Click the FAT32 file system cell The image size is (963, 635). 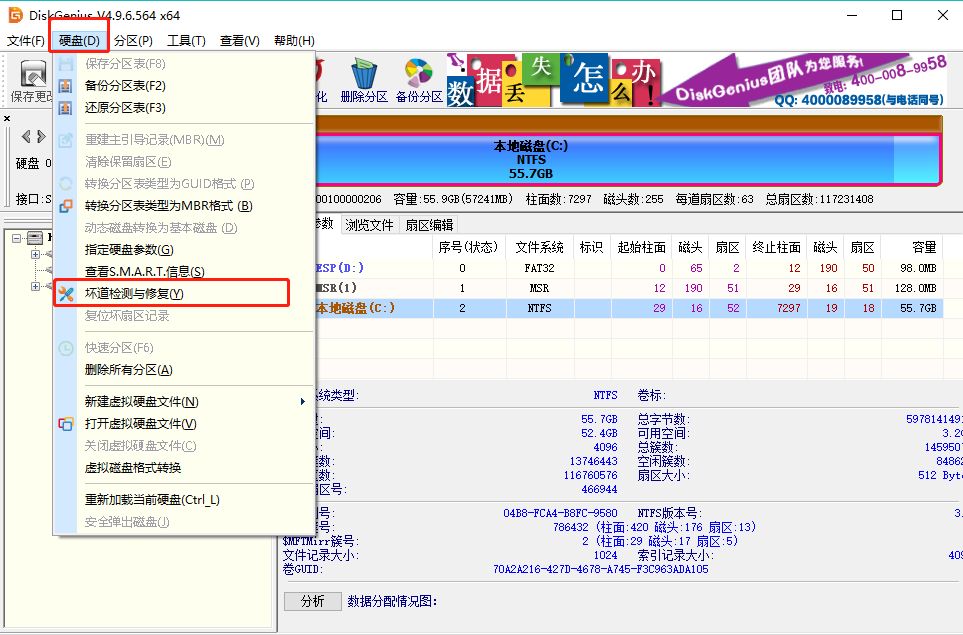[x=540, y=268]
